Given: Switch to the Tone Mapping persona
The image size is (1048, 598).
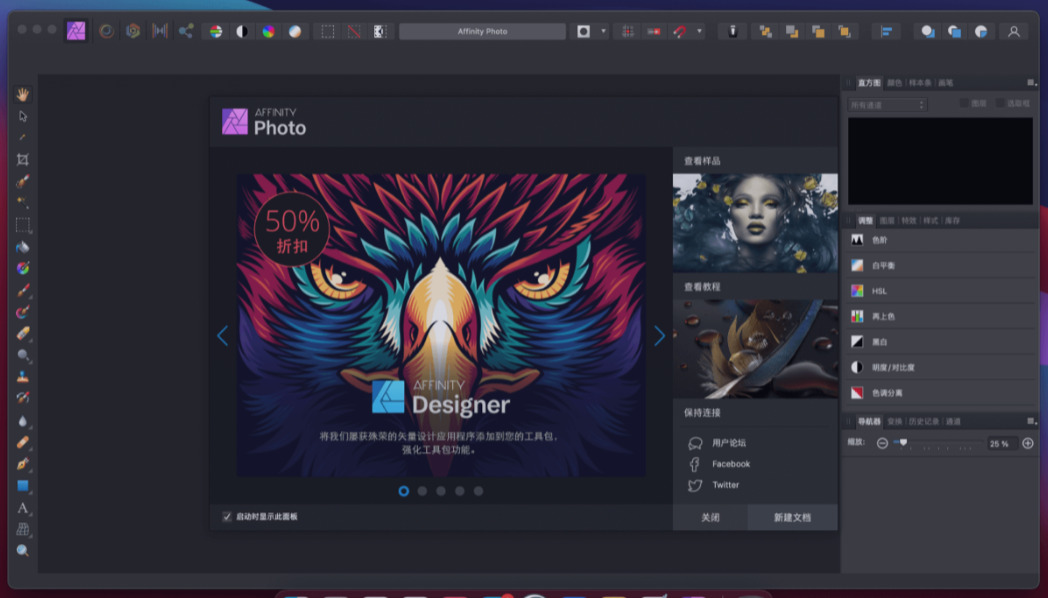Looking at the screenshot, I should pyautogui.click(x=160, y=31).
